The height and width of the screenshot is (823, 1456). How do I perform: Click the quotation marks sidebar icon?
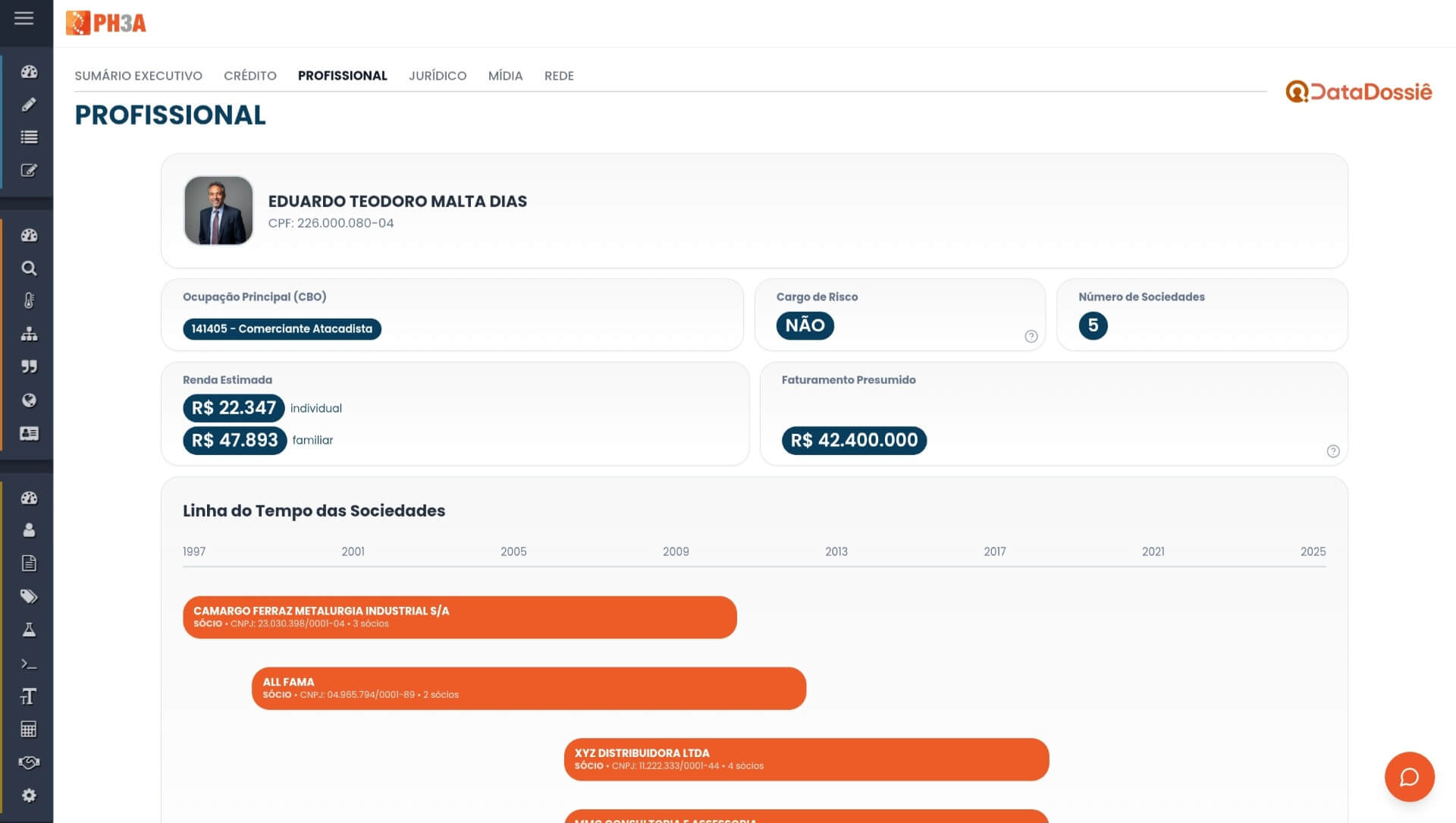pyautogui.click(x=29, y=367)
